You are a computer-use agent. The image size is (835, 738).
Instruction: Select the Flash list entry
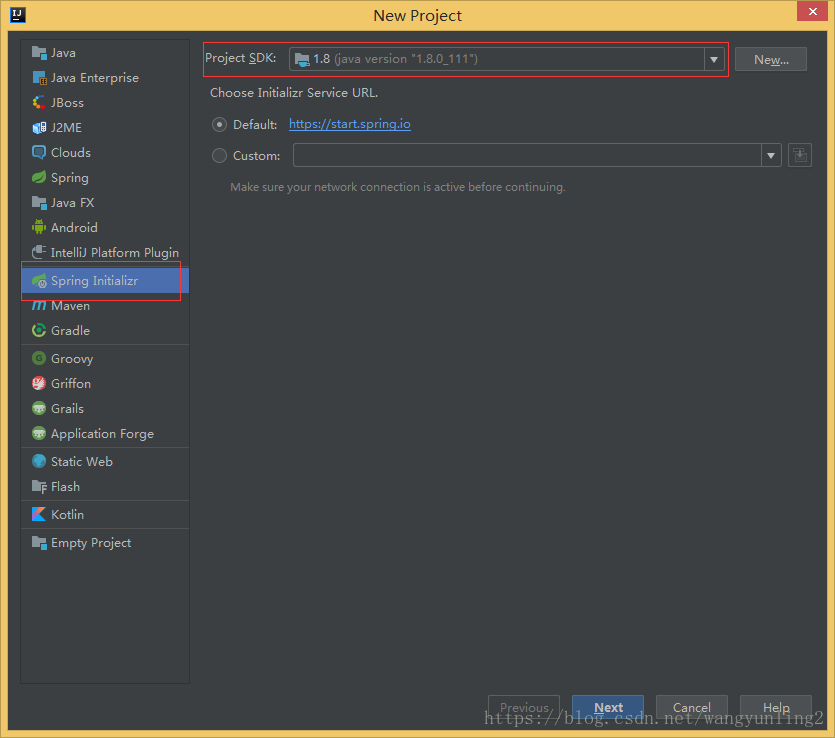coord(105,486)
